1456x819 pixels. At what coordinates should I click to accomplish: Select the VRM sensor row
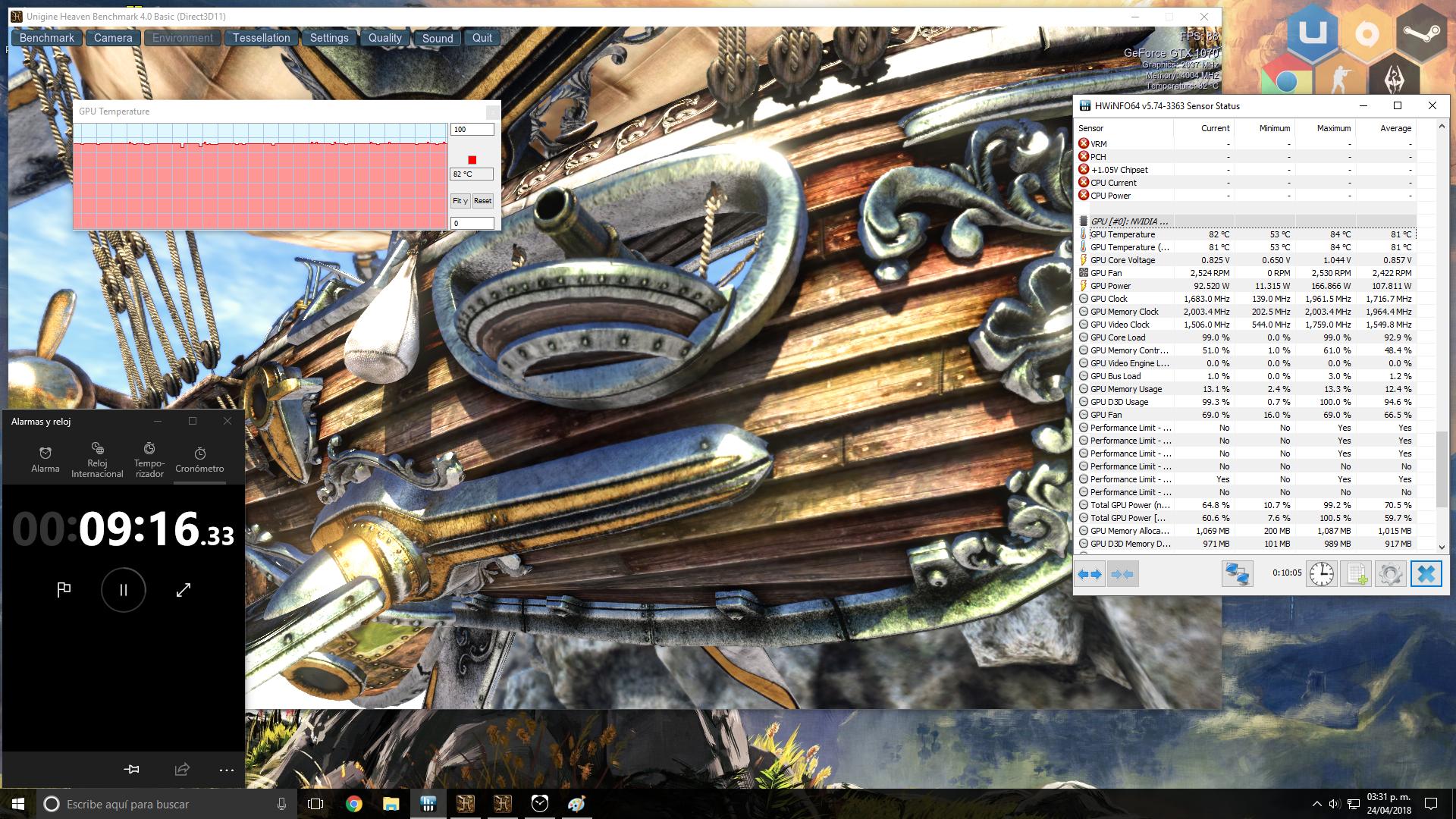coord(1245,144)
